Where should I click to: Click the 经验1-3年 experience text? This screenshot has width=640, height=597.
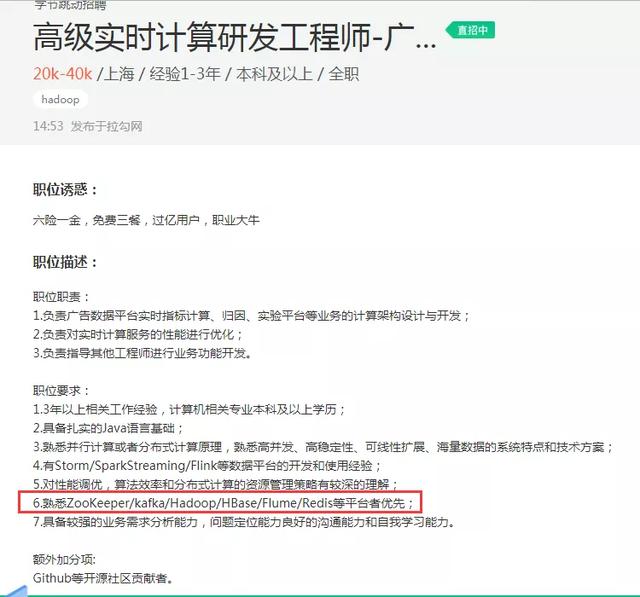pos(185,74)
